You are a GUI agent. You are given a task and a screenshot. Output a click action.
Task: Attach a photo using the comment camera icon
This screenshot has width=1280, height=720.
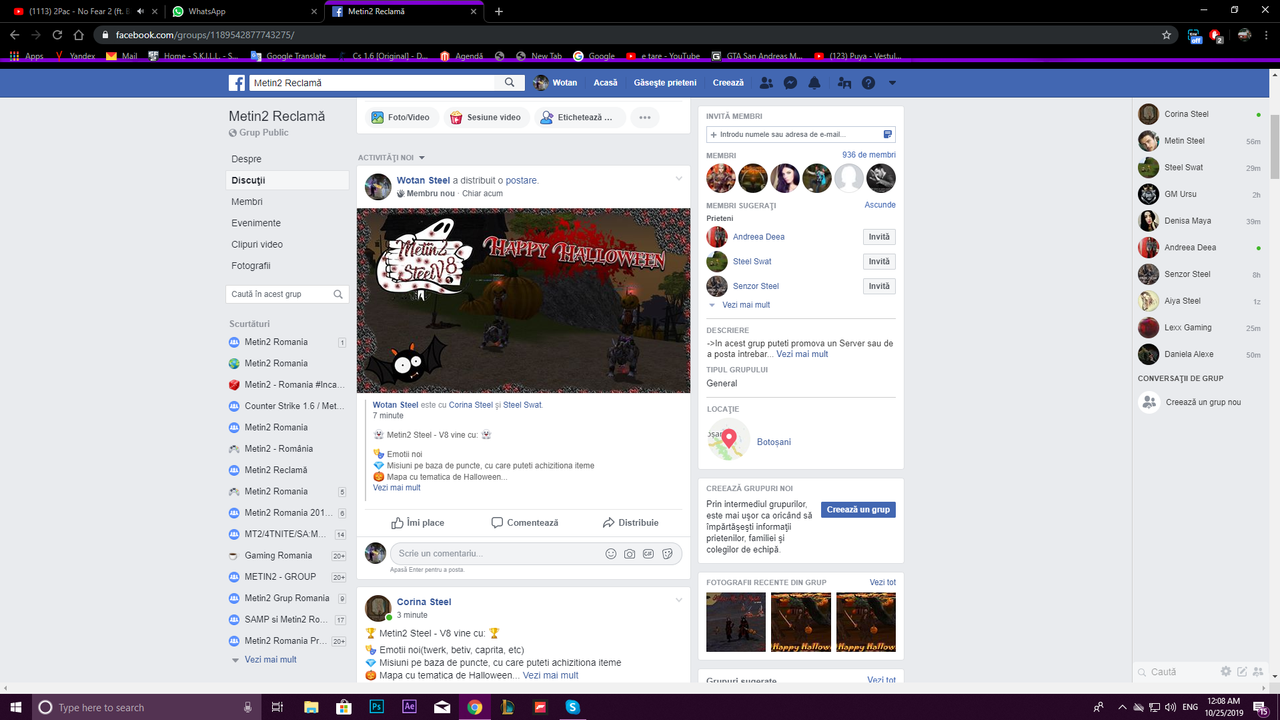pyautogui.click(x=630, y=553)
